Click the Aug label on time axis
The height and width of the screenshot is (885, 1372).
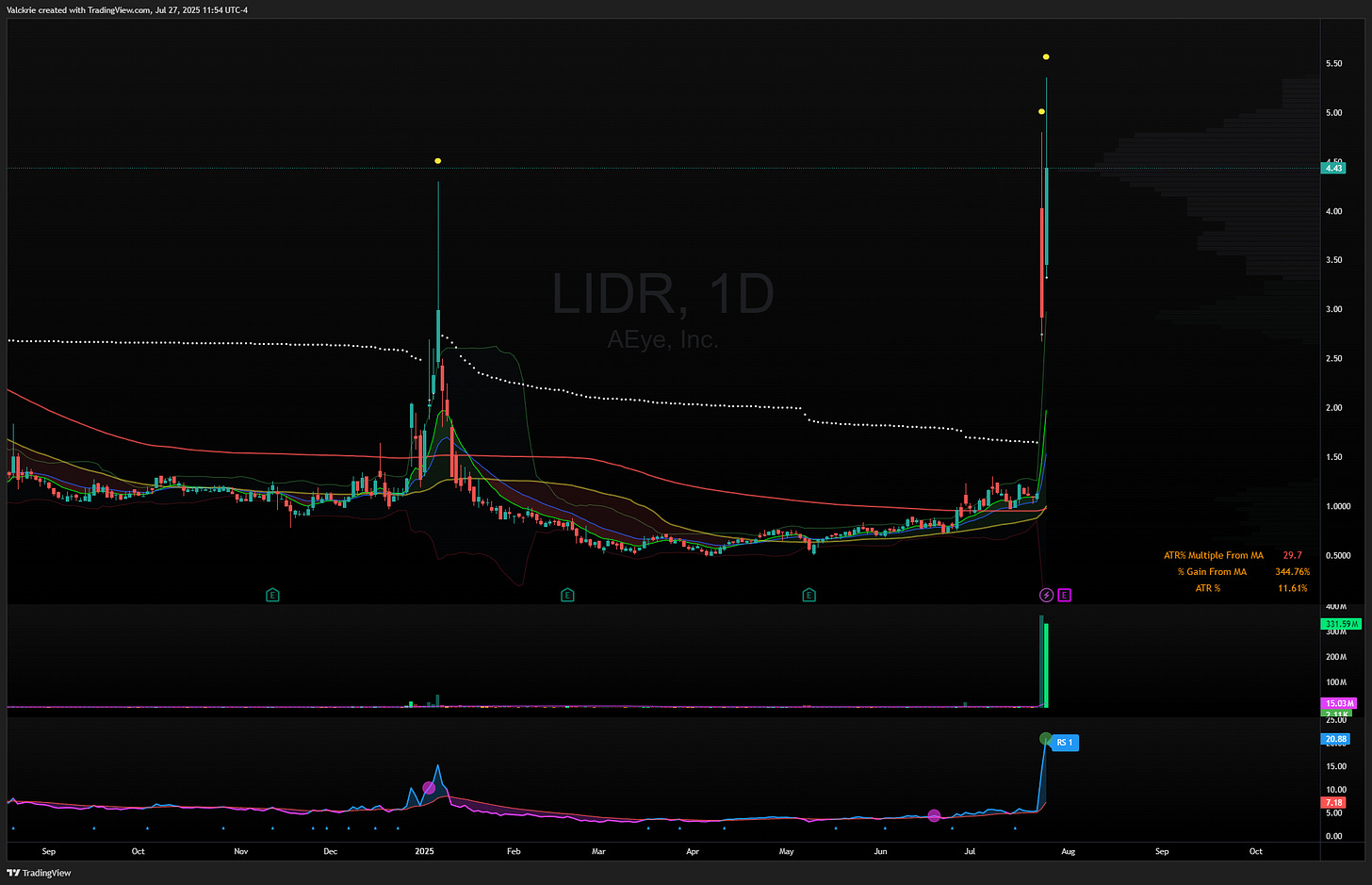[x=1068, y=851]
